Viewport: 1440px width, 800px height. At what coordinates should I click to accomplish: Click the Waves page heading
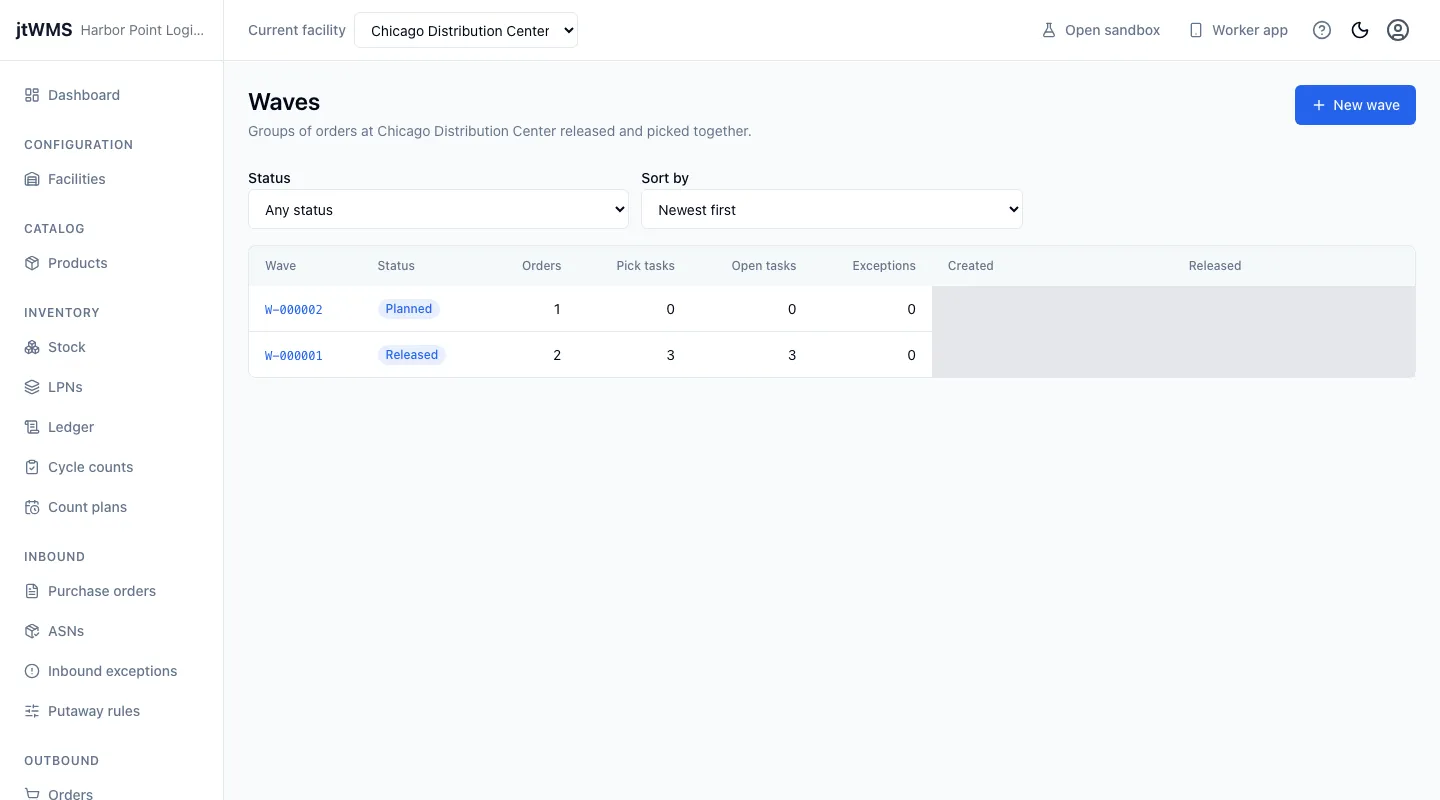pos(284,102)
